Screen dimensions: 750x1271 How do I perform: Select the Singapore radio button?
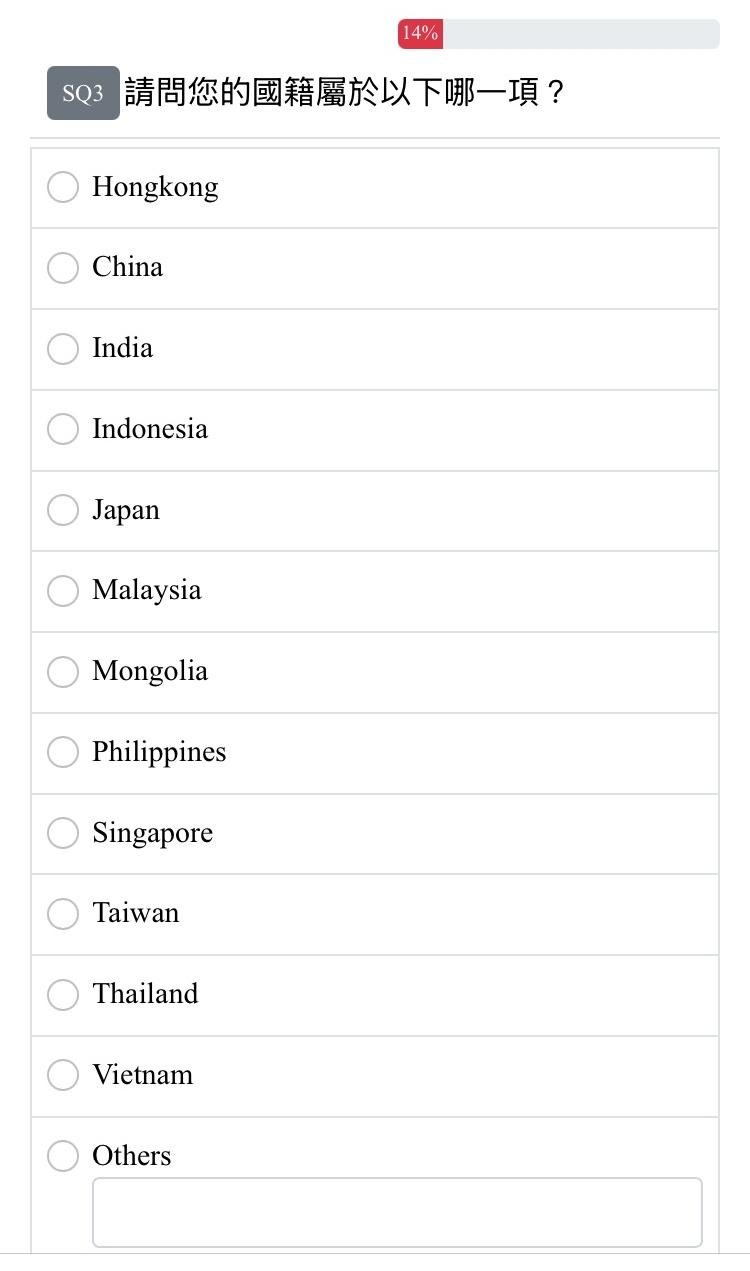tap(63, 833)
